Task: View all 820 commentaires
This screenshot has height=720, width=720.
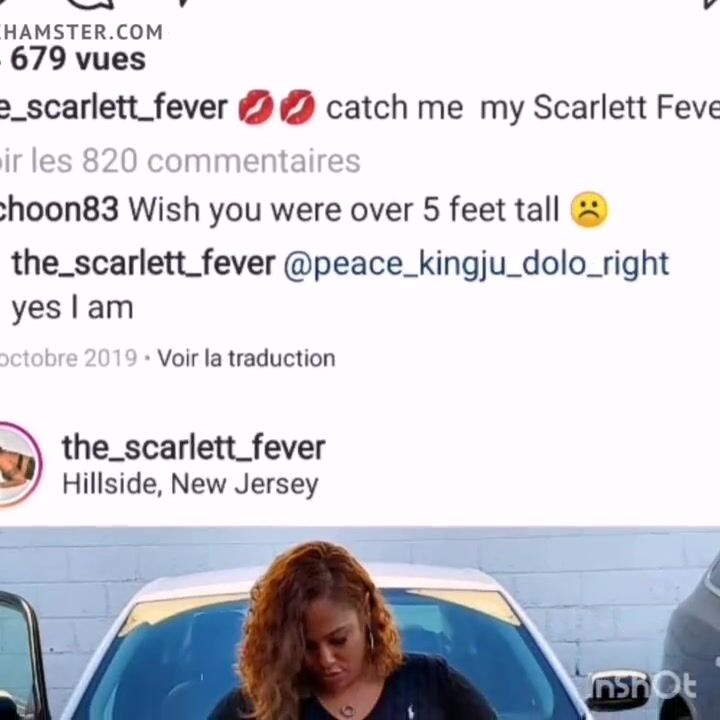Action: point(180,161)
